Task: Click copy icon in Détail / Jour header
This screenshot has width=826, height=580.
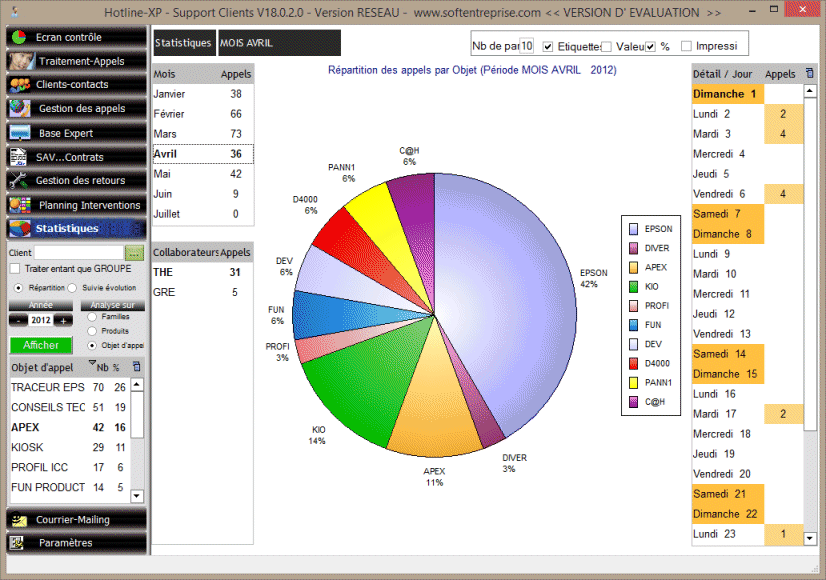Action: (809, 74)
